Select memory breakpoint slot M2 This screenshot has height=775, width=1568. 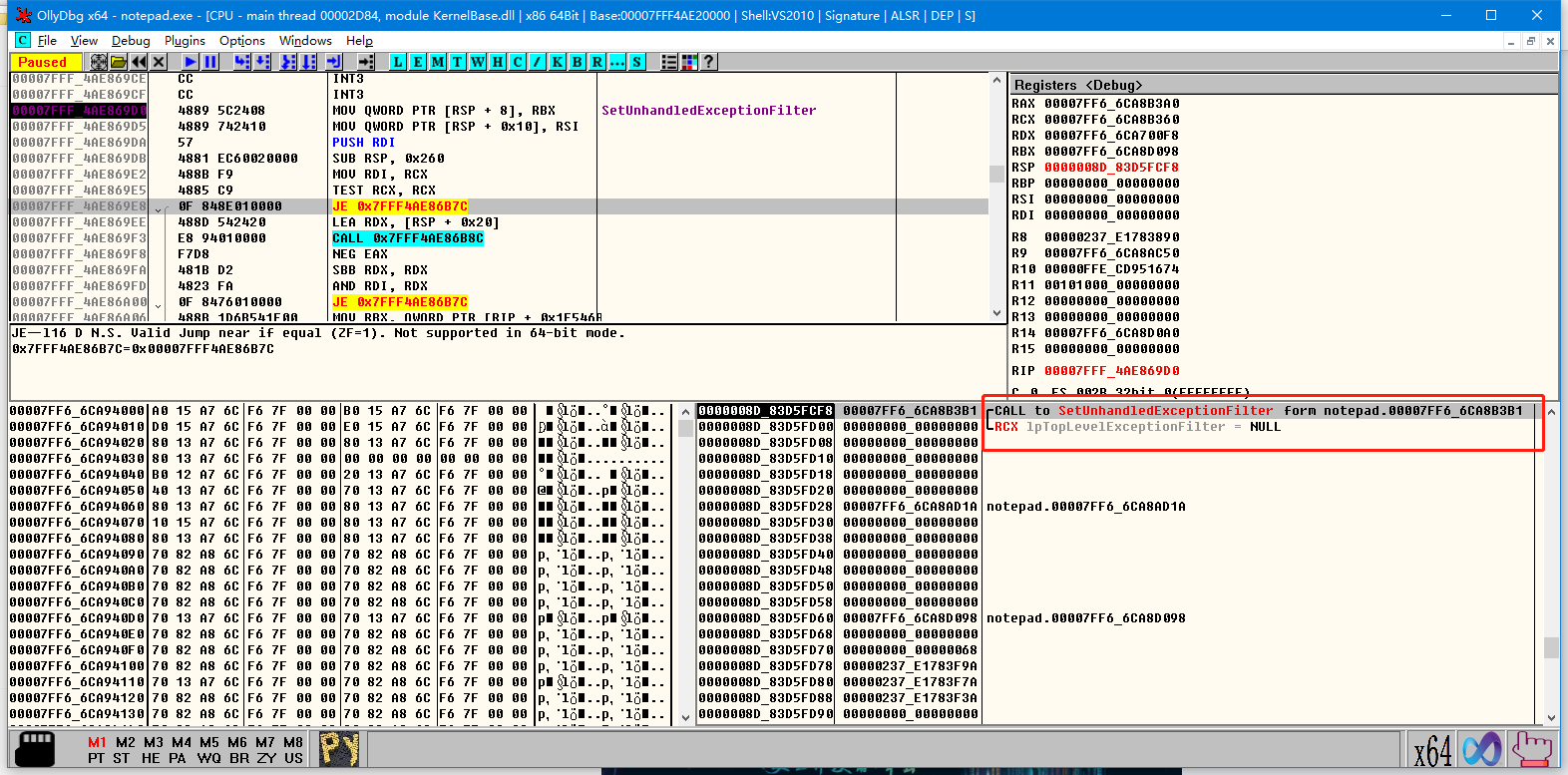(125, 742)
